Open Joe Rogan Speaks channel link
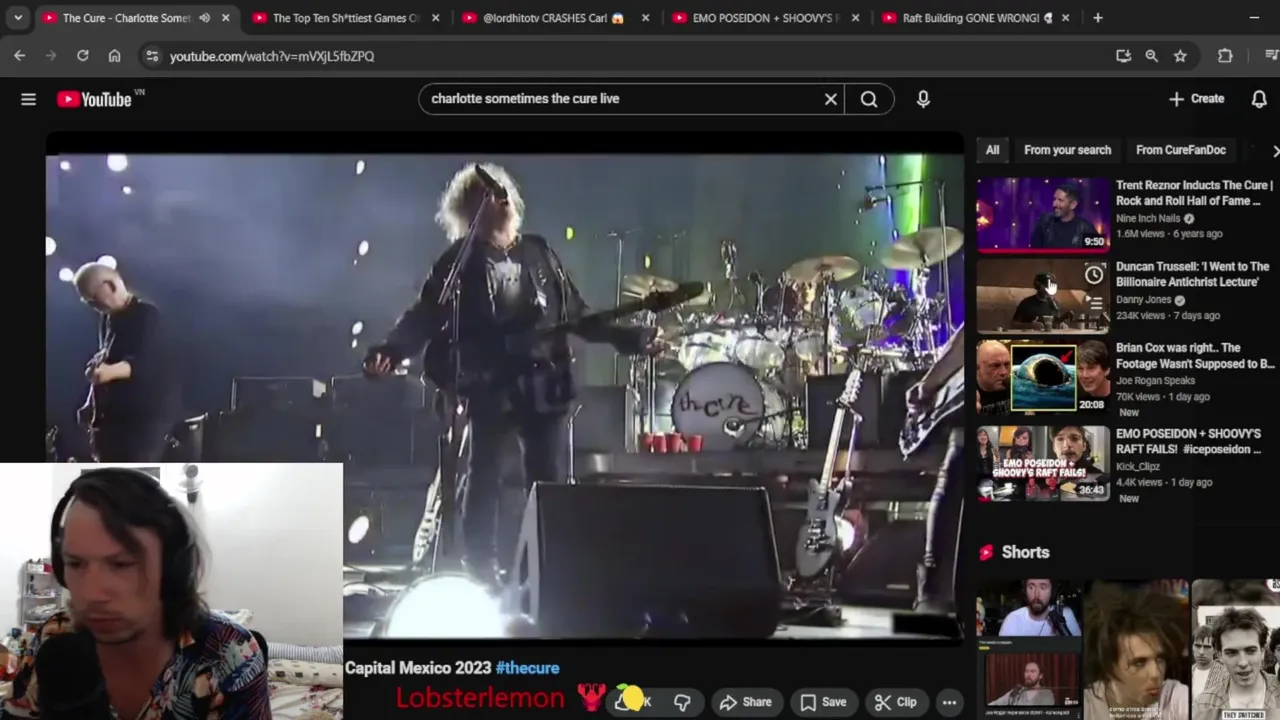The width and height of the screenshot is (1280, 720). (1155, 381)
